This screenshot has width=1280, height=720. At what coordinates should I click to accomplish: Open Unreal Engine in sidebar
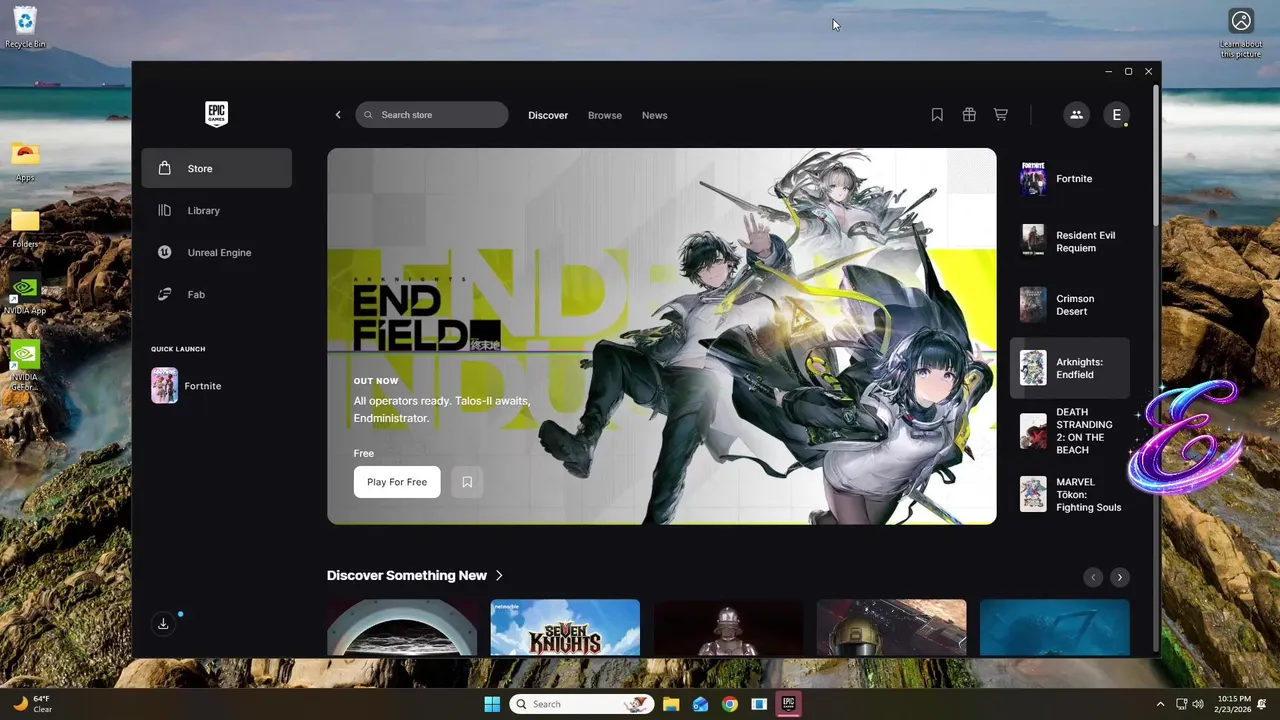pyautogui.click(x=216, y=252)
